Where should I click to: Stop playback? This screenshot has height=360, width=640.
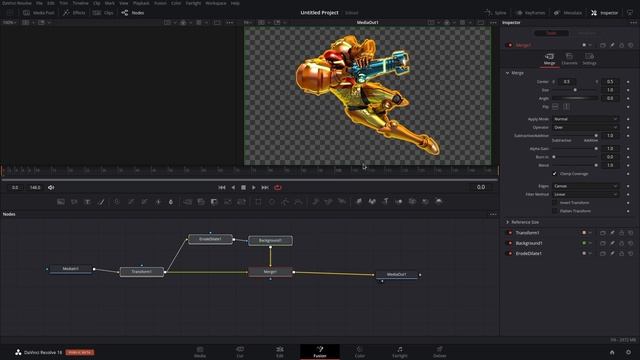(x=243, y=187)
